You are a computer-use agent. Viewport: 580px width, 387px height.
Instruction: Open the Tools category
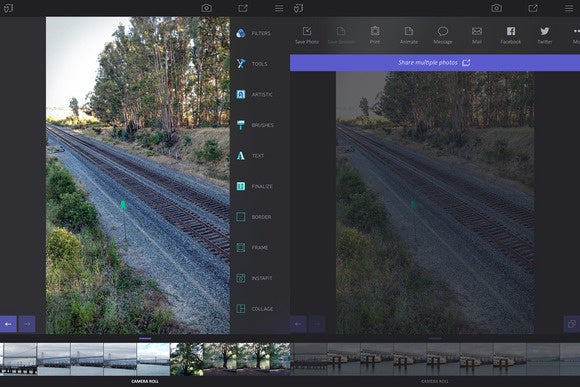252,64
